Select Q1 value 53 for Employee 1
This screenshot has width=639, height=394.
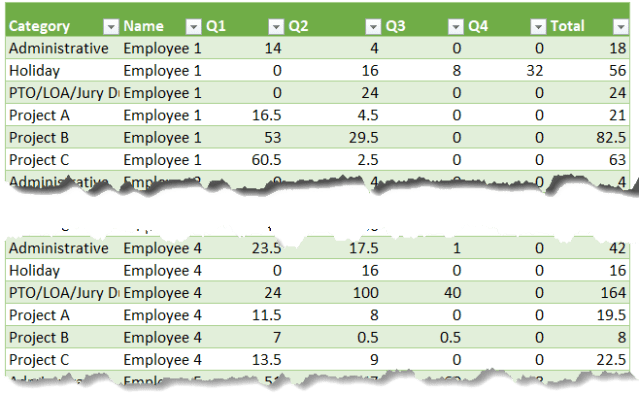point(273,138)
